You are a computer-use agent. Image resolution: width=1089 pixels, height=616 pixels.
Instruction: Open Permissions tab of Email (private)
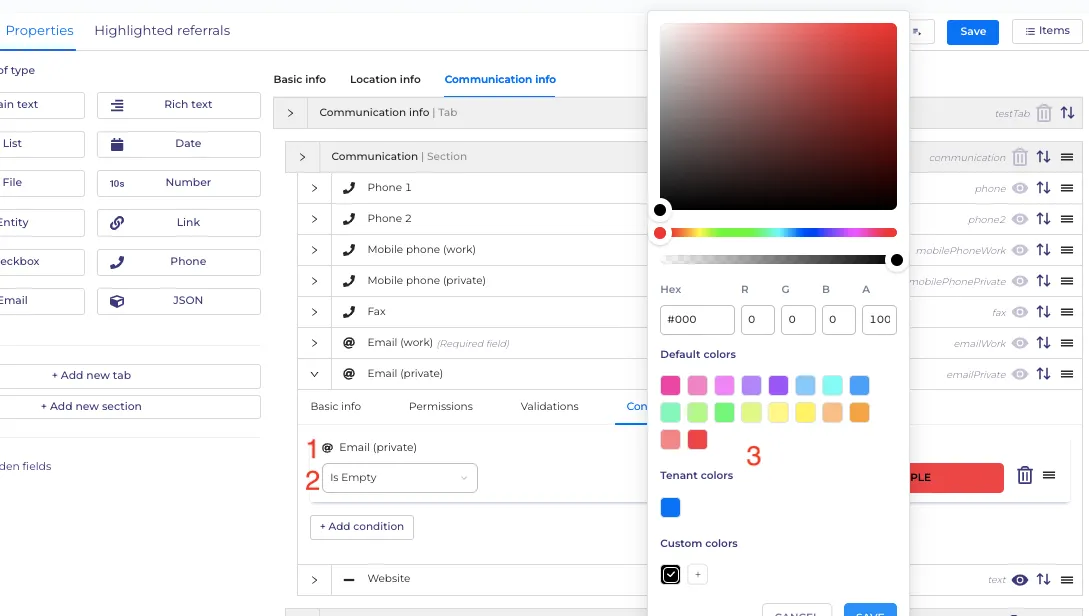tap(440, 406)
